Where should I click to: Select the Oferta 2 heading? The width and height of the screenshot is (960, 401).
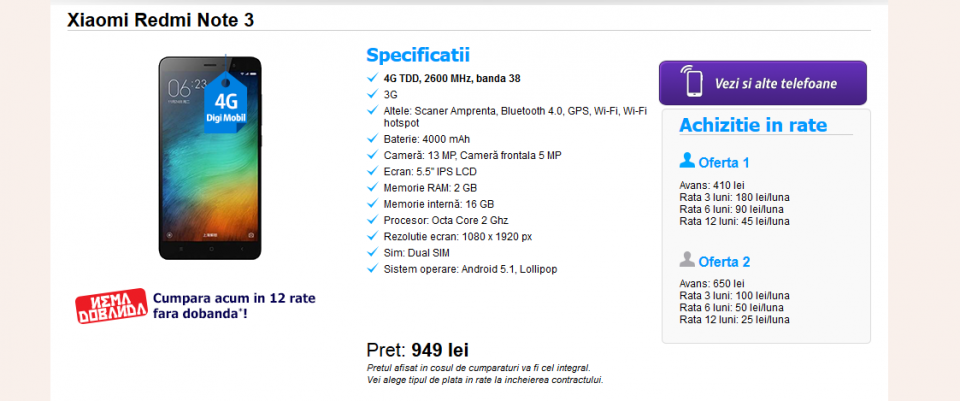pyautogui.click(x=724, y=262)
